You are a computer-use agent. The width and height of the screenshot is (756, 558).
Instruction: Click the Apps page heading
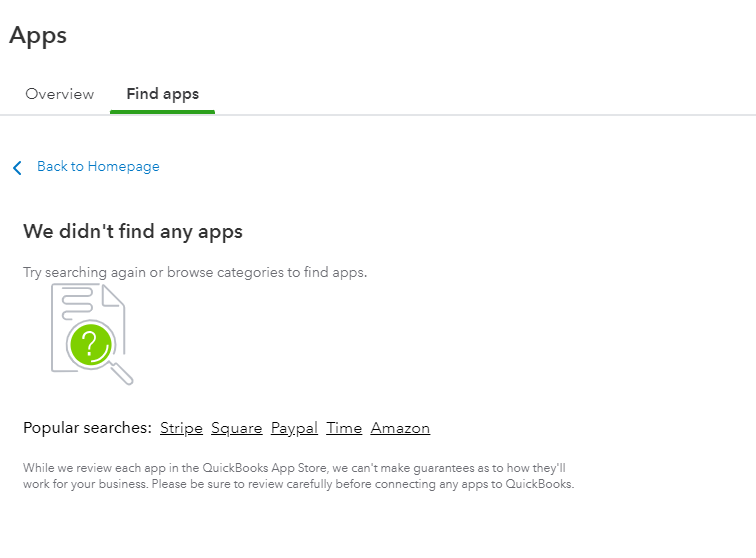point(38,36)
